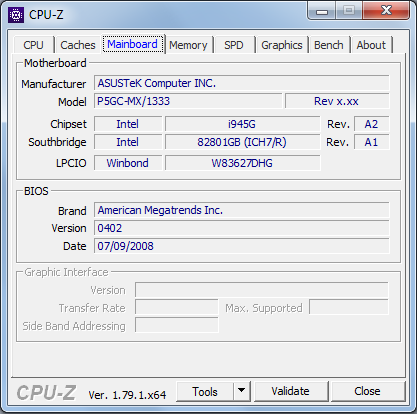Screen dimensions: 417x414
Task: Switch to the CPU tab
Action: pos(33,45)
